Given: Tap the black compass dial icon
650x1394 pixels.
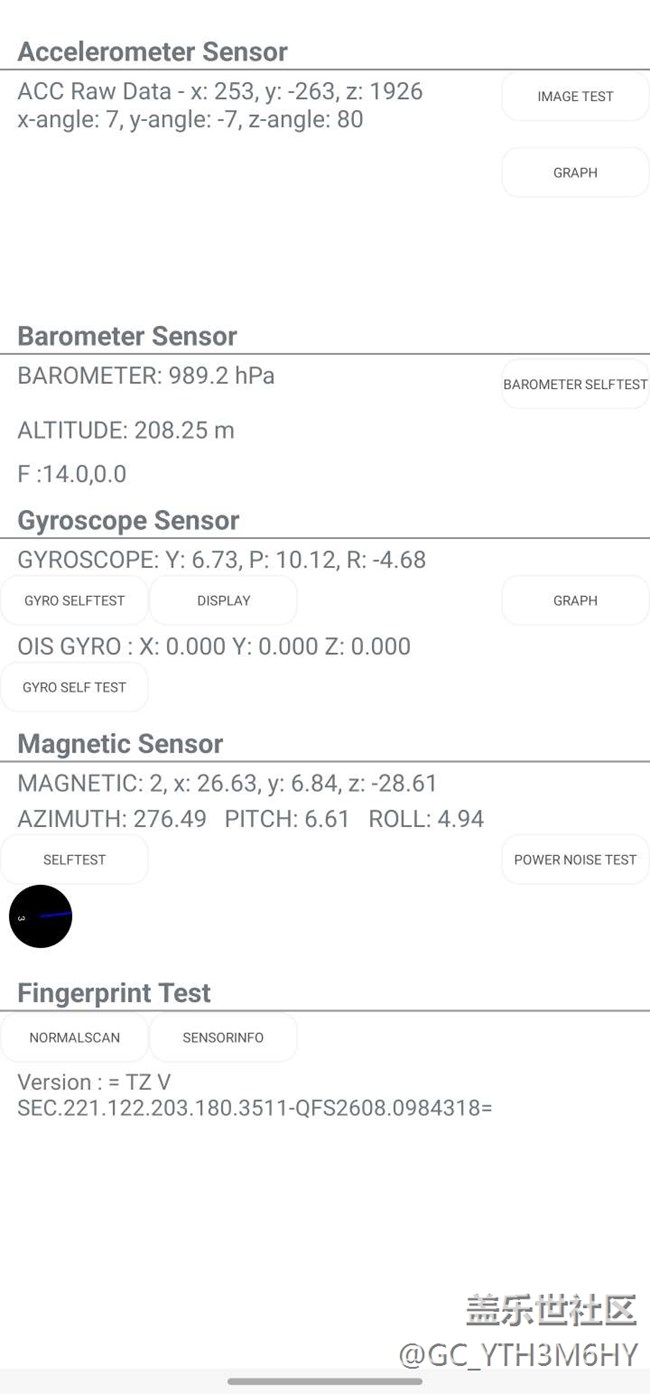Looking at the screenshot, I should [x=41, y=916].
